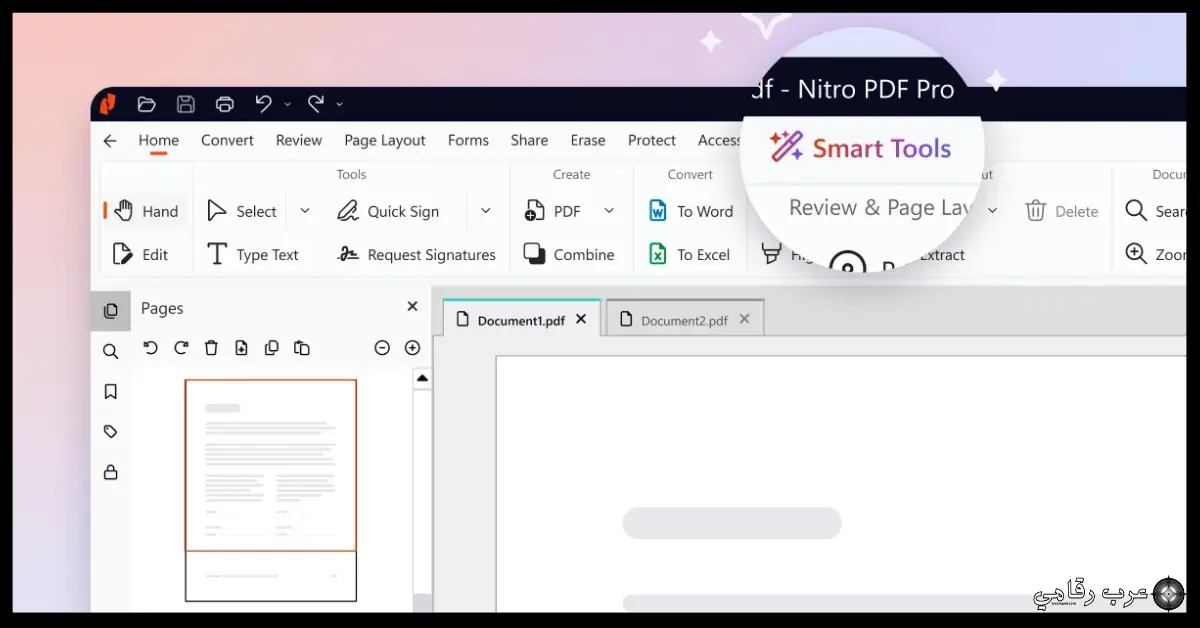Activate the Type Text tool
Viewport: 1200px width, 628px height.
[x=252, y=254]
